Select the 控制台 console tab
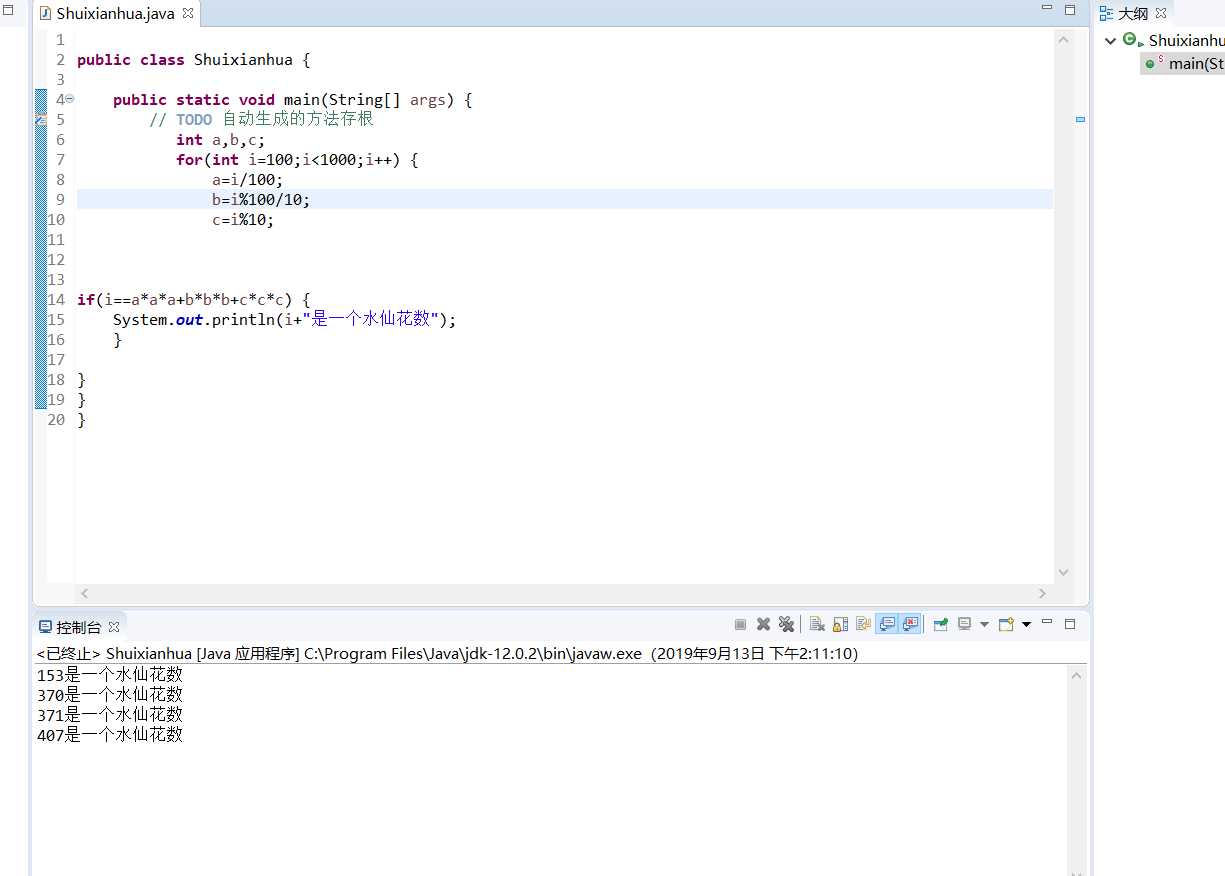 pos(78,627)
